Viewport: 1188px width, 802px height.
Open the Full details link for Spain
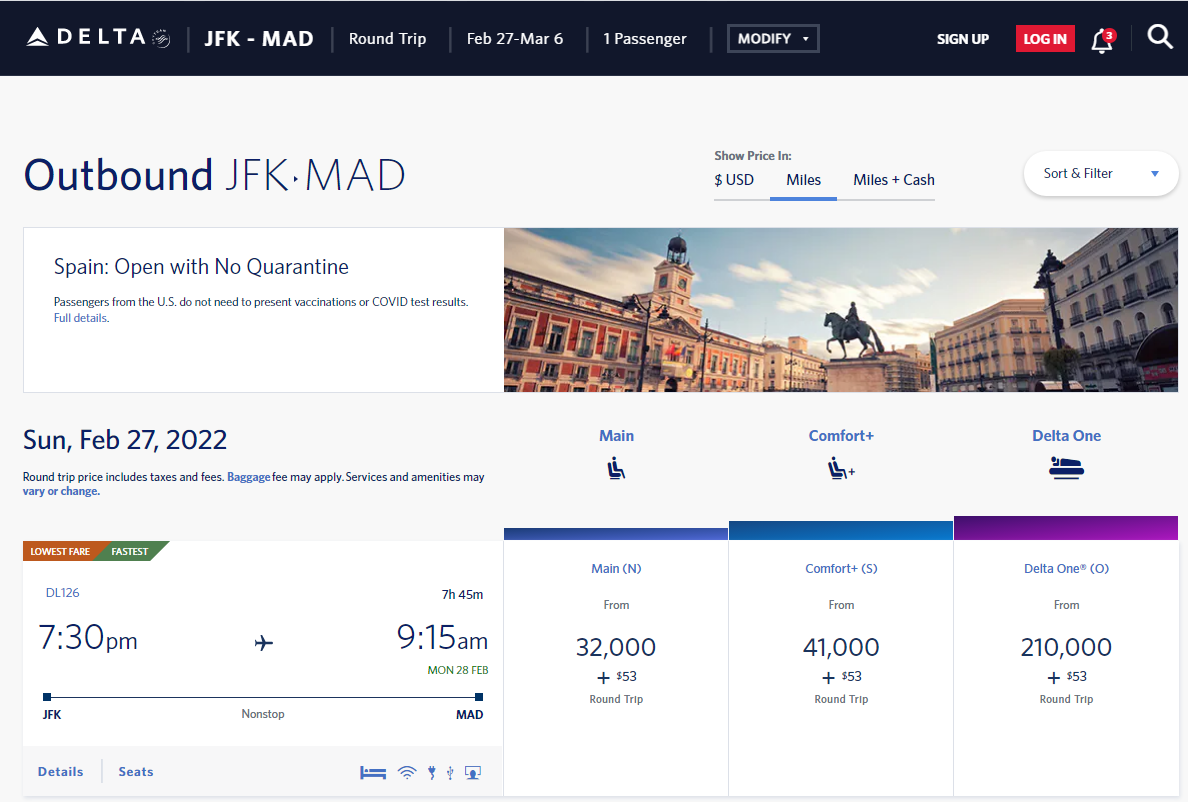click(80, 318)
